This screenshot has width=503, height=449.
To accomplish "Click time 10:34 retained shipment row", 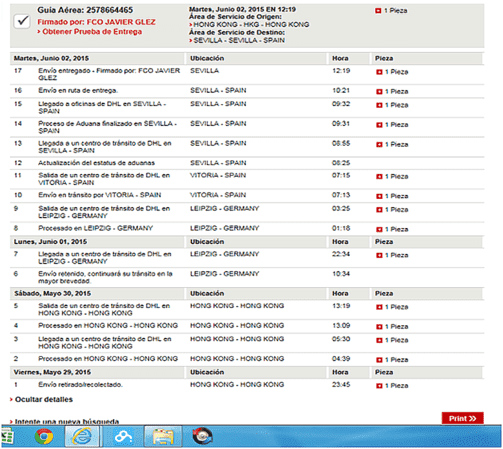I will (341, 274).
